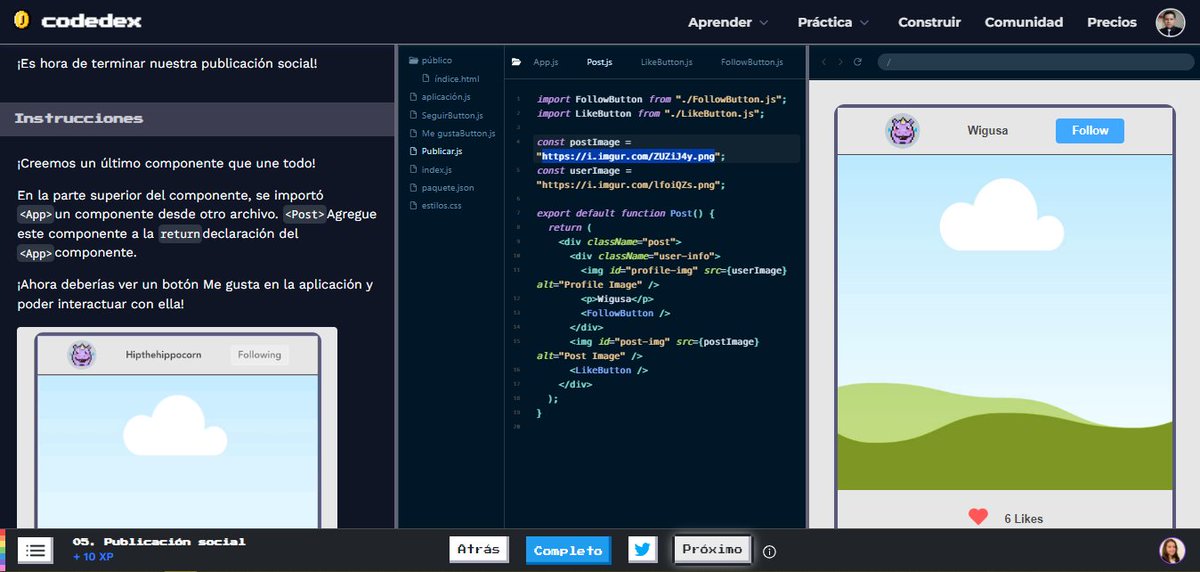1200x572 pixels.
Task: Expand the Aprender dropdown menu
Action: pyautogui.click(x=728, y=22)
